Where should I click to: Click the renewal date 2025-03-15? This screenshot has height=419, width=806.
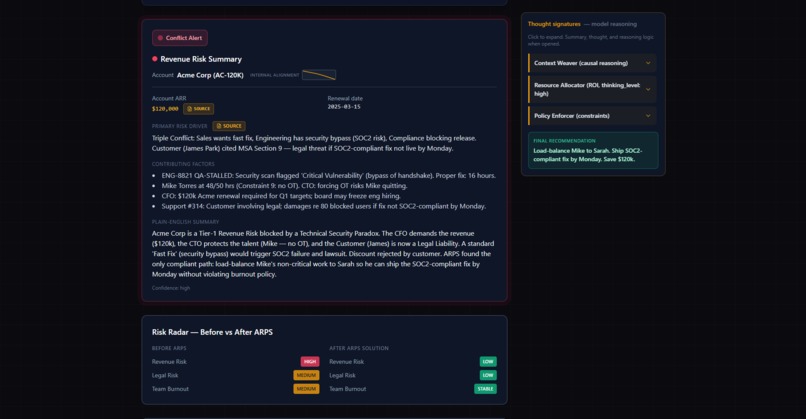344,107
